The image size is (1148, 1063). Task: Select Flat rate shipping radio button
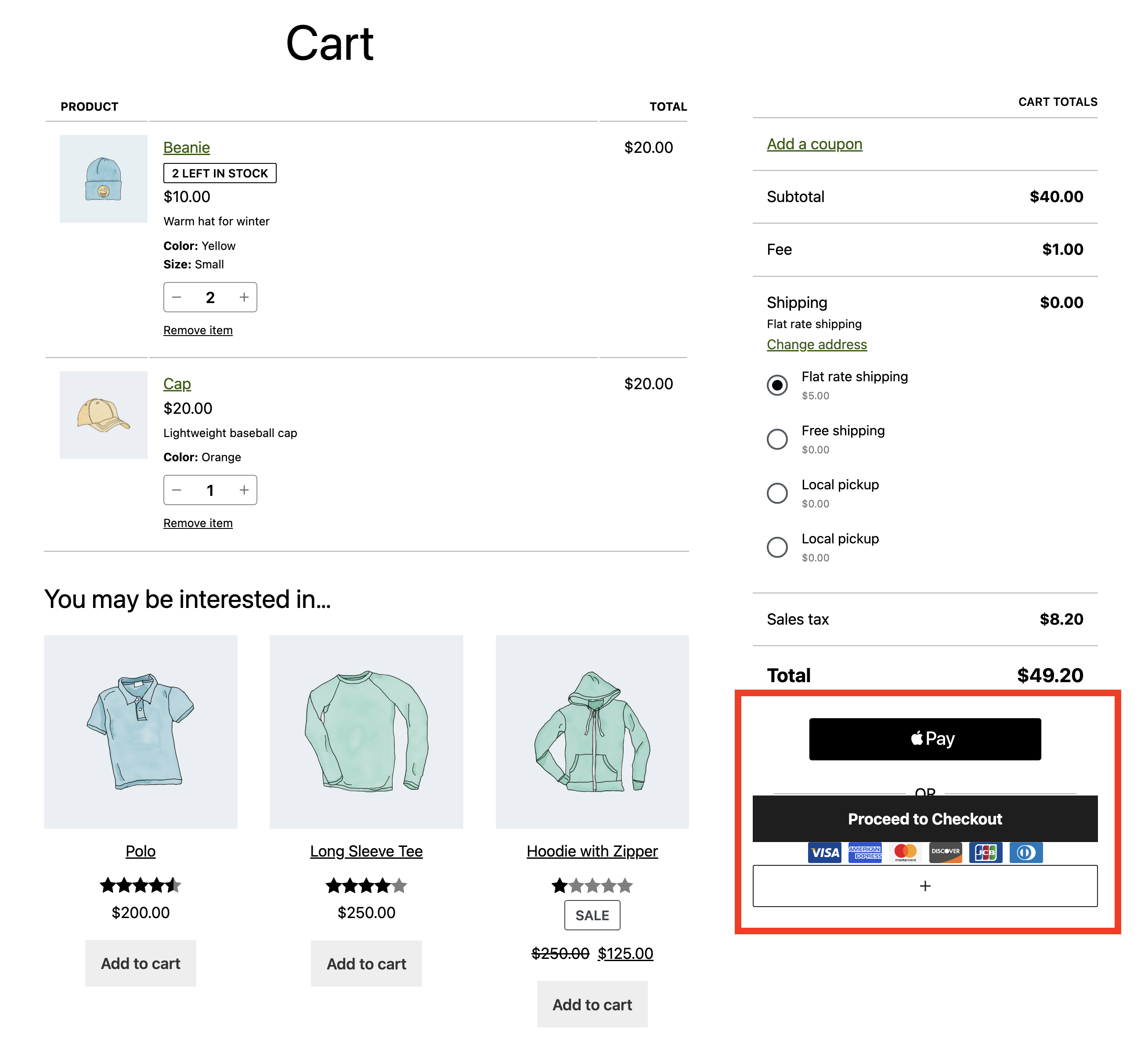777,385
